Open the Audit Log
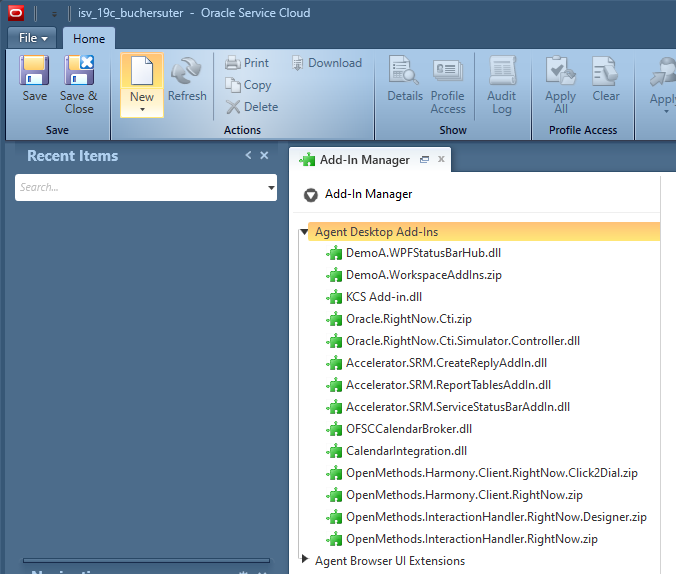The height and width of the screenshot is (574, 676). 501,85
